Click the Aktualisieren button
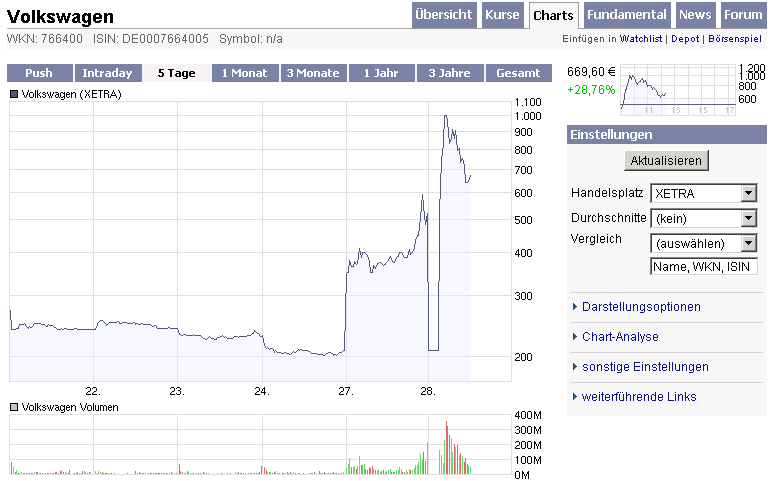 [666, 160]
